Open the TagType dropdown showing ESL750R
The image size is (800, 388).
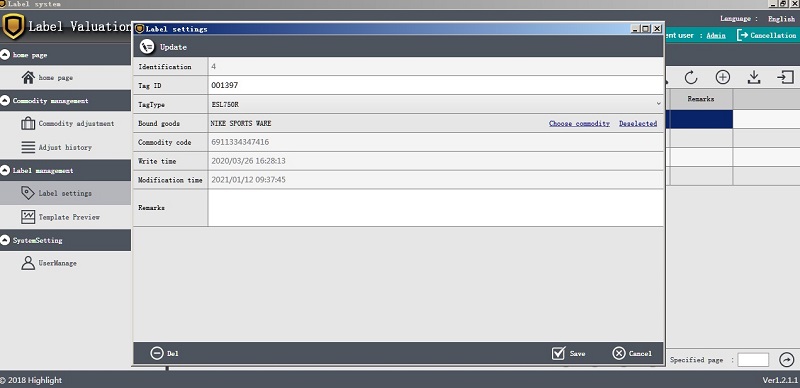pos(435,104)
